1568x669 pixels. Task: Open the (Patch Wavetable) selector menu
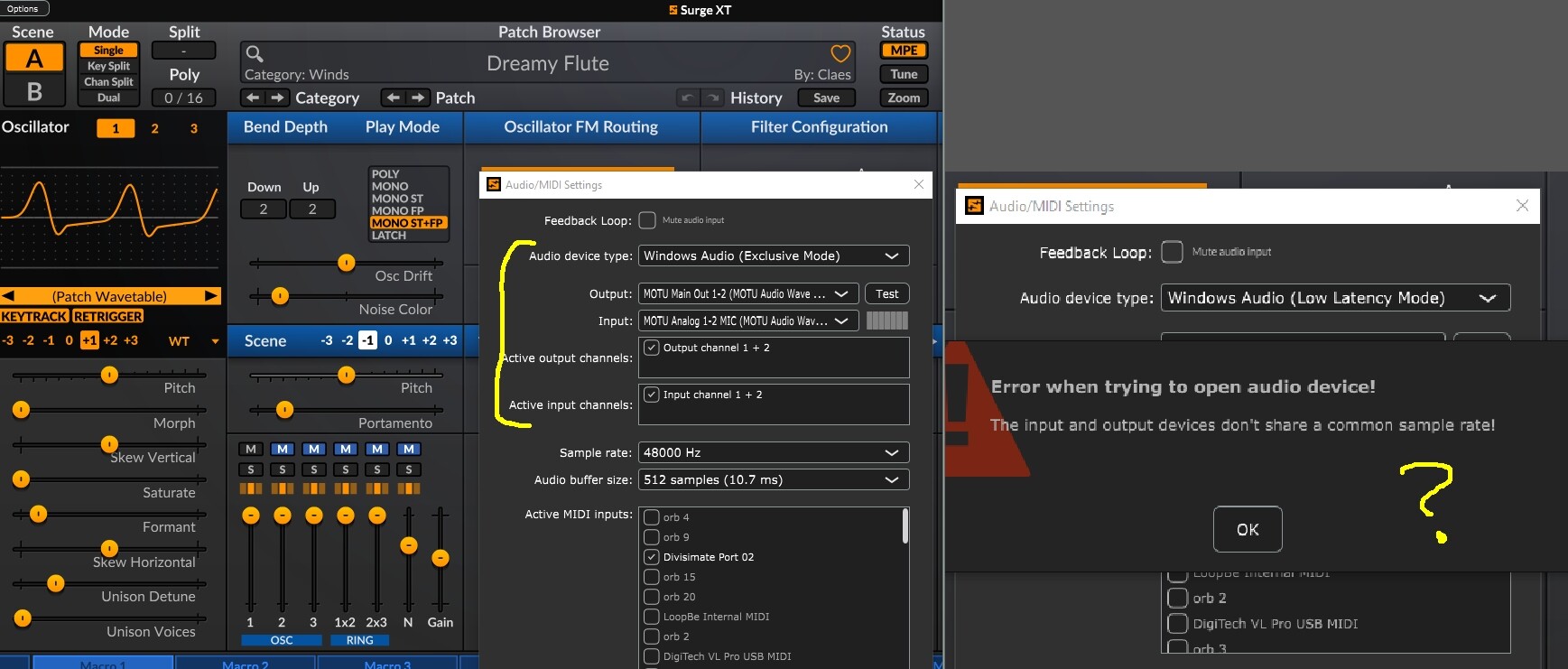pyautogui.click(x=109, y=296)
